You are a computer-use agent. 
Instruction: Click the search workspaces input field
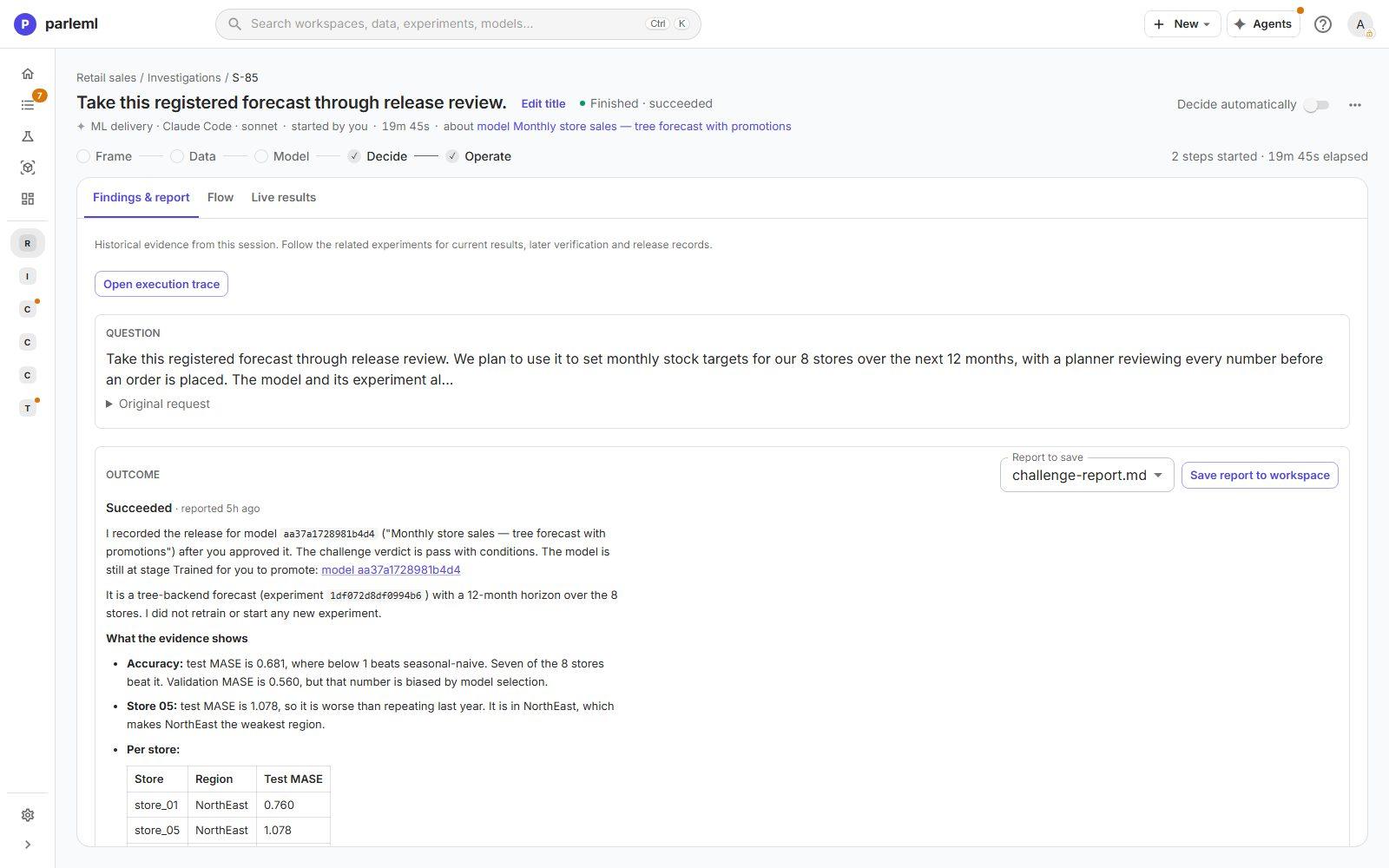pyautogui.click(x=458, y=24)
